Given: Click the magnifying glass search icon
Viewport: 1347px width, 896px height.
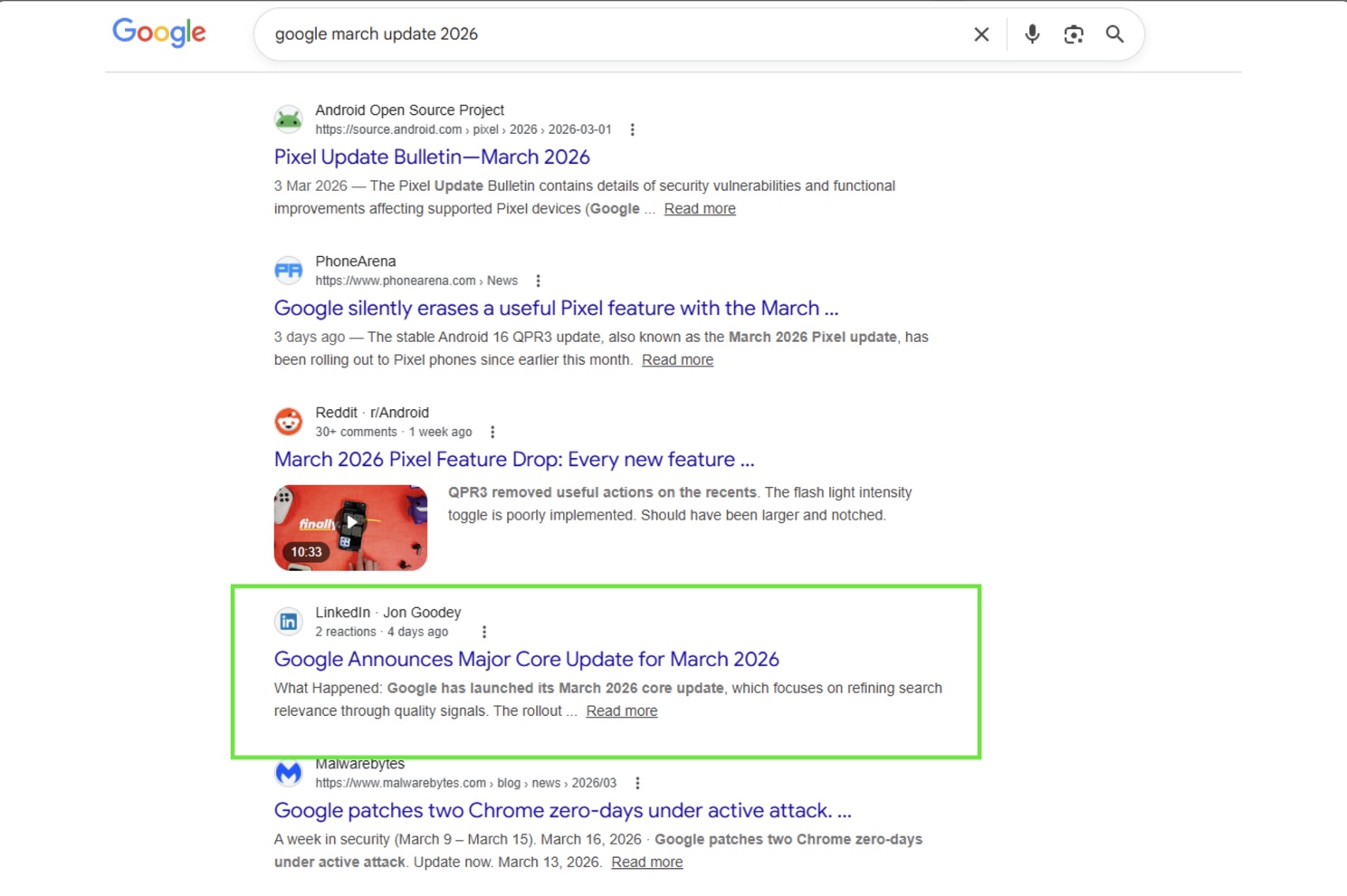Looking at the screenshot, I should pyautogui.click(x=1114, y=33).
